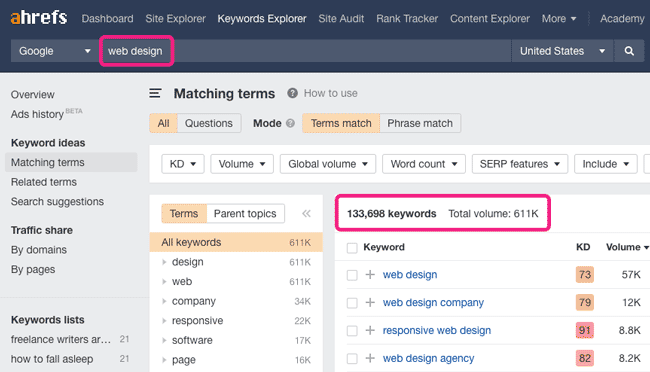Switch to Questions filter
The width and height of the screenshot is (650, 372).
tap(209, 123)
